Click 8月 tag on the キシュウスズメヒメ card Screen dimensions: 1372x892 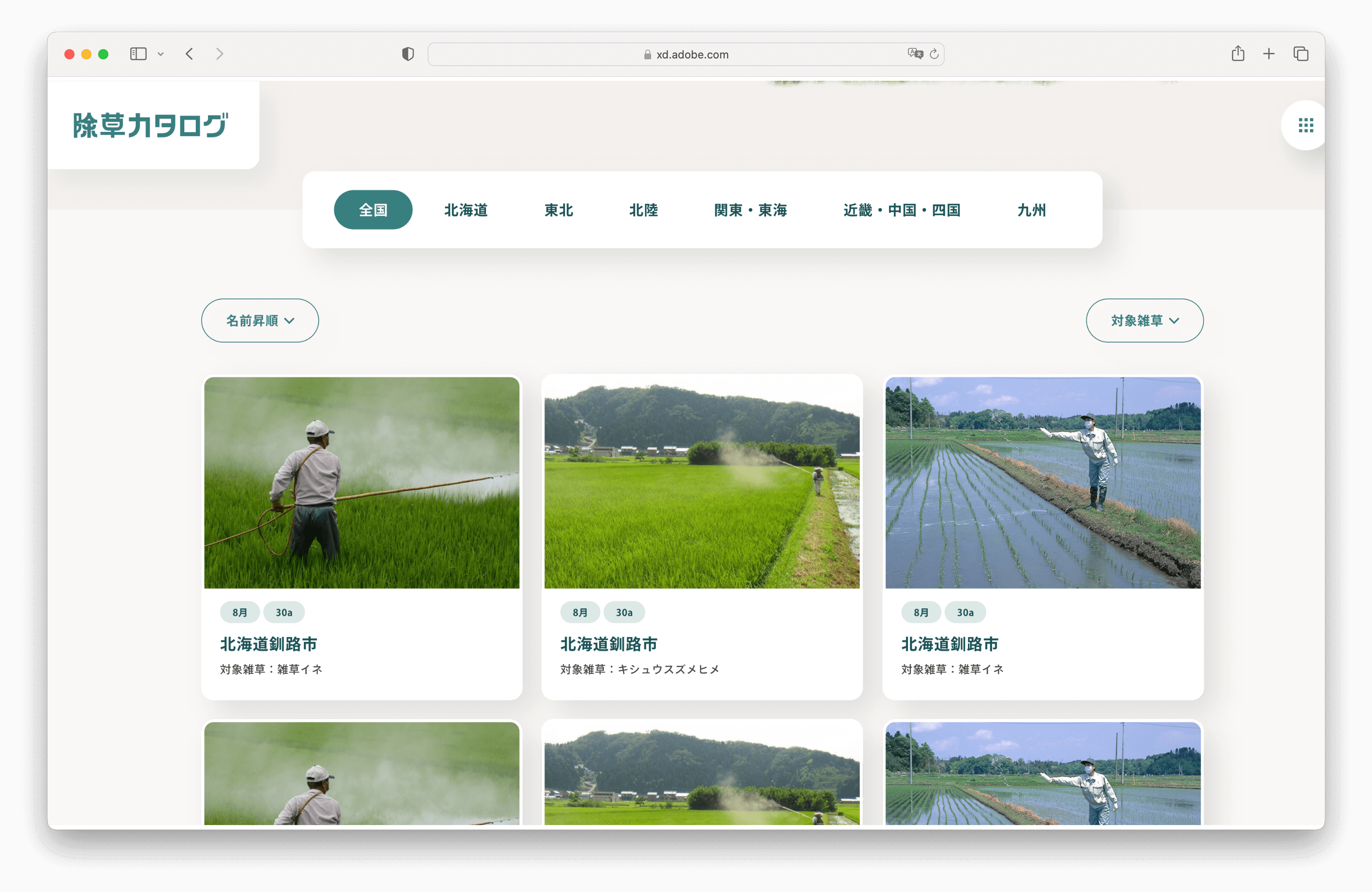pos(580,612)
